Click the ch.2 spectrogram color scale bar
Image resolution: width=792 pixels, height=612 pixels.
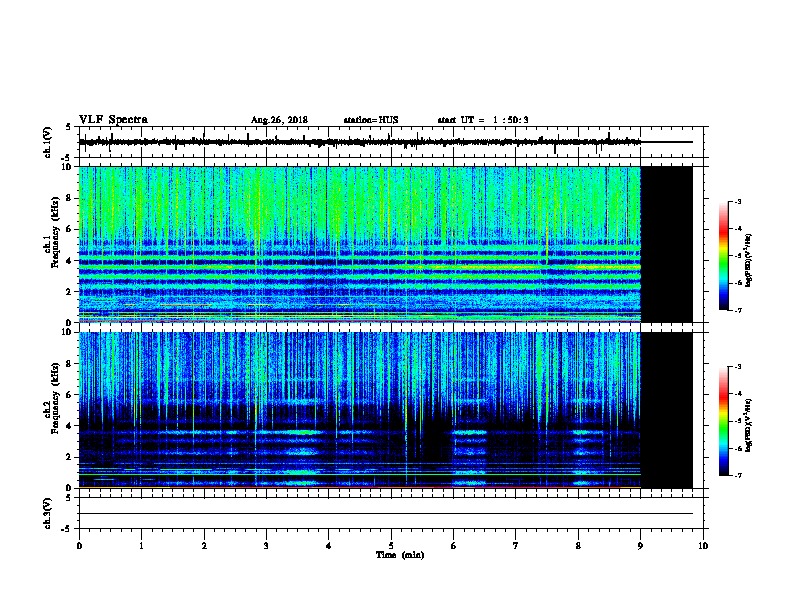724,421
